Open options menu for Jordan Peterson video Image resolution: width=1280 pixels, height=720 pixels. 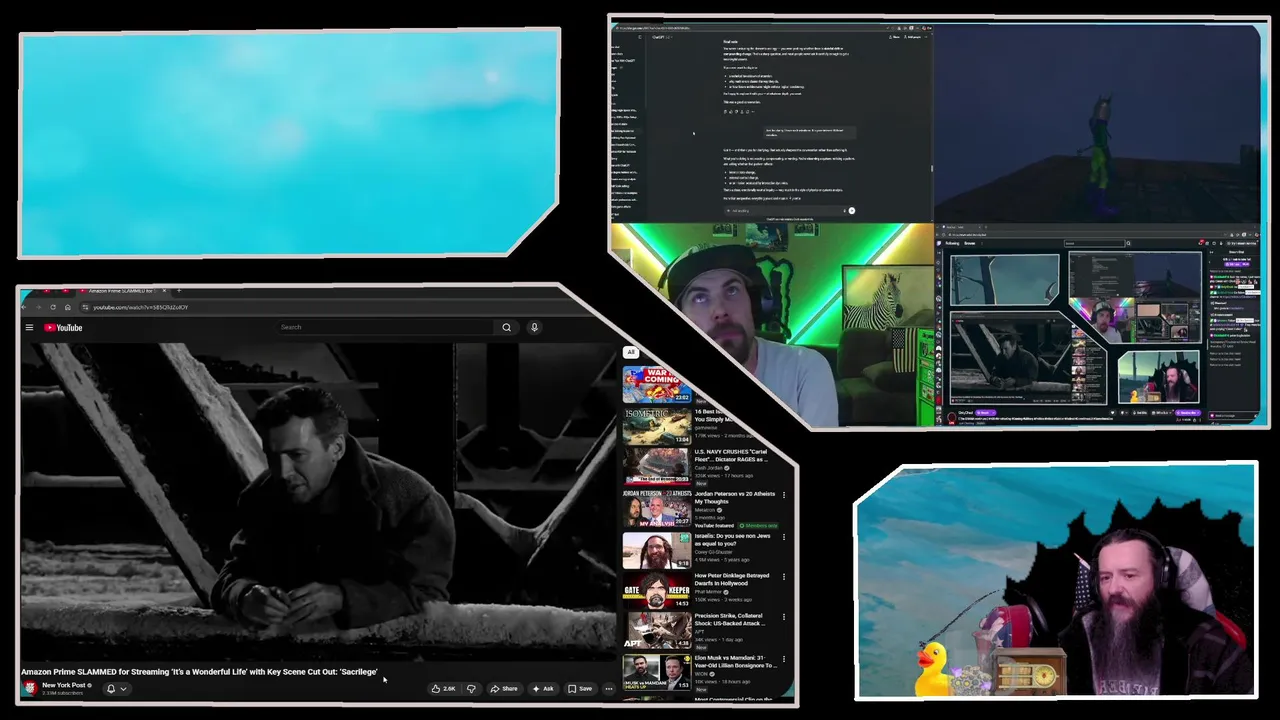(x=784, y=495)
